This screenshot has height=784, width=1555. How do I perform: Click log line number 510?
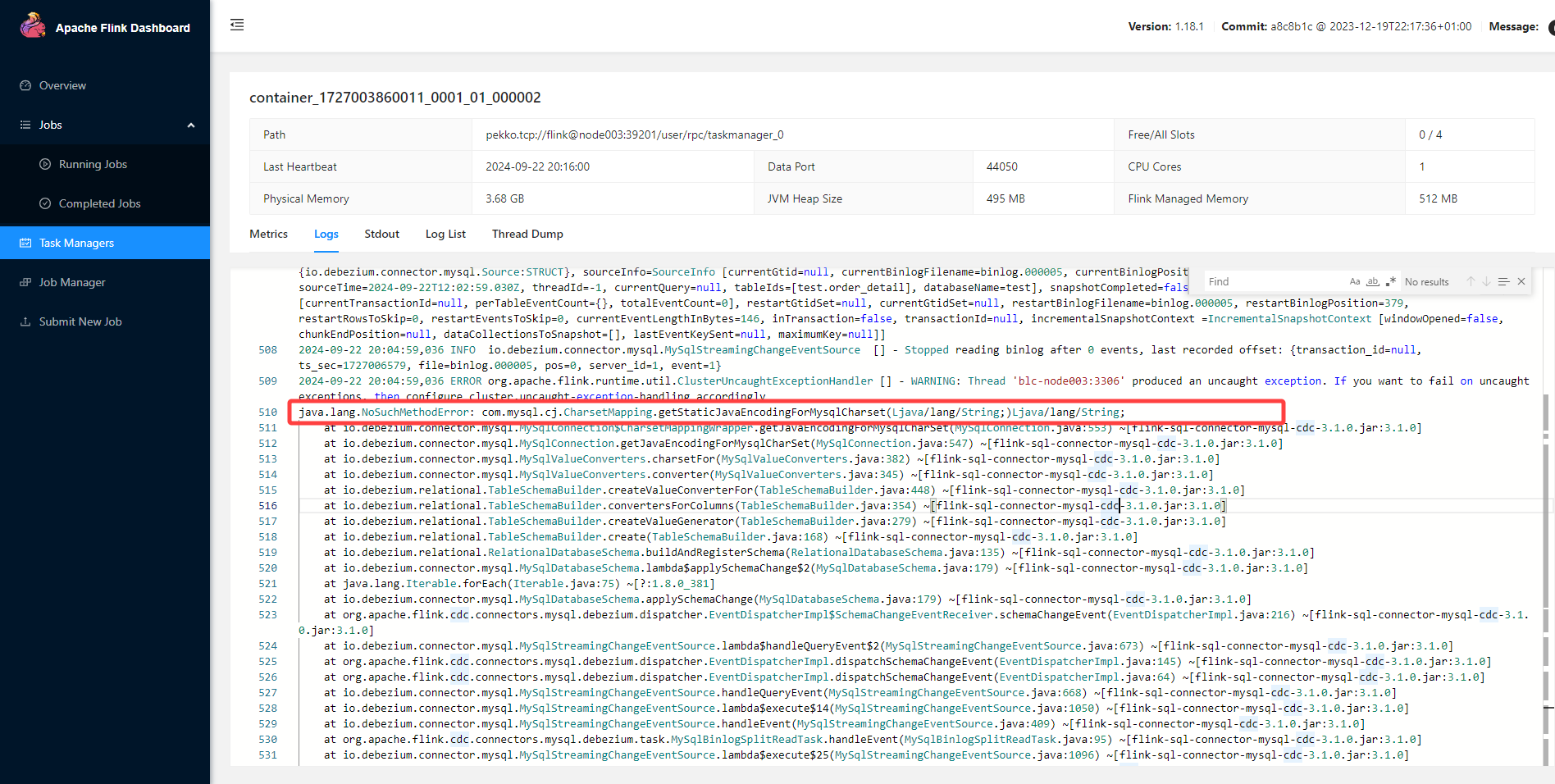(268, 413)
